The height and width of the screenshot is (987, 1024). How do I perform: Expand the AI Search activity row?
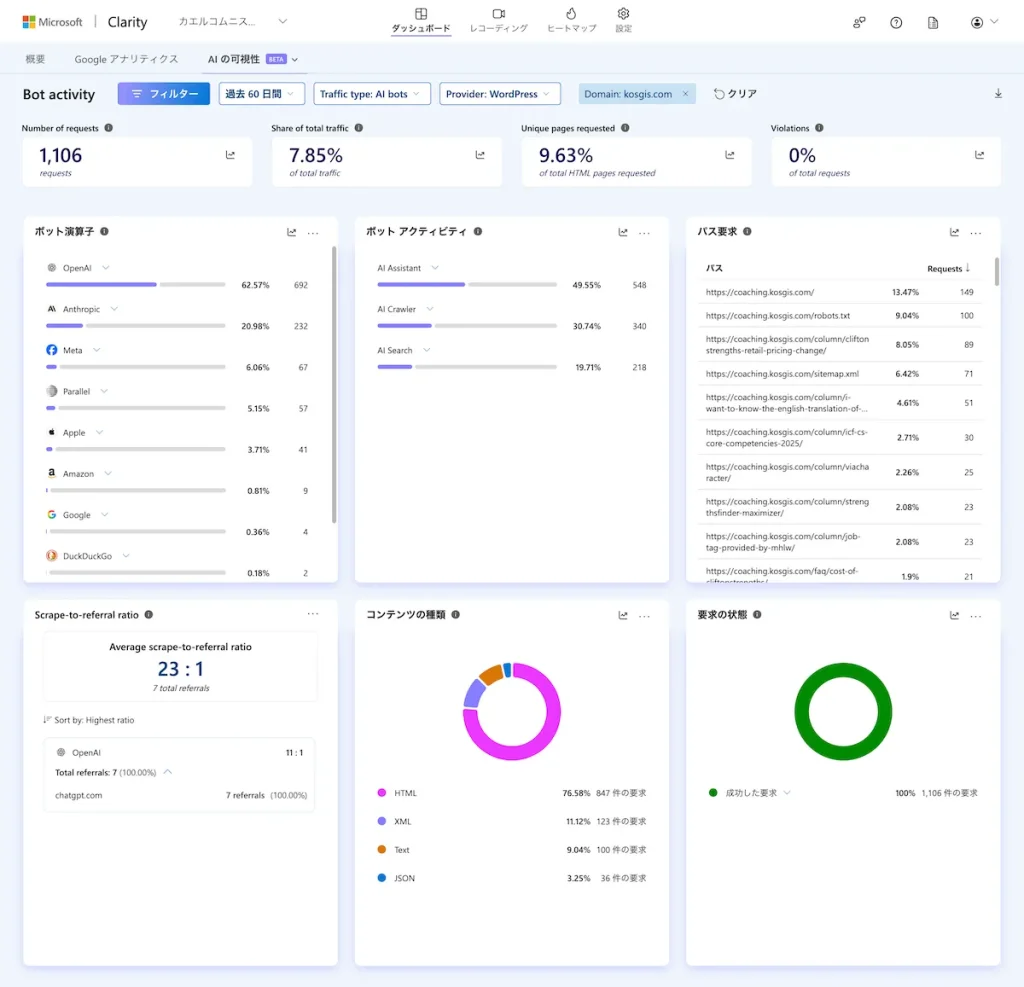[426, 350]
